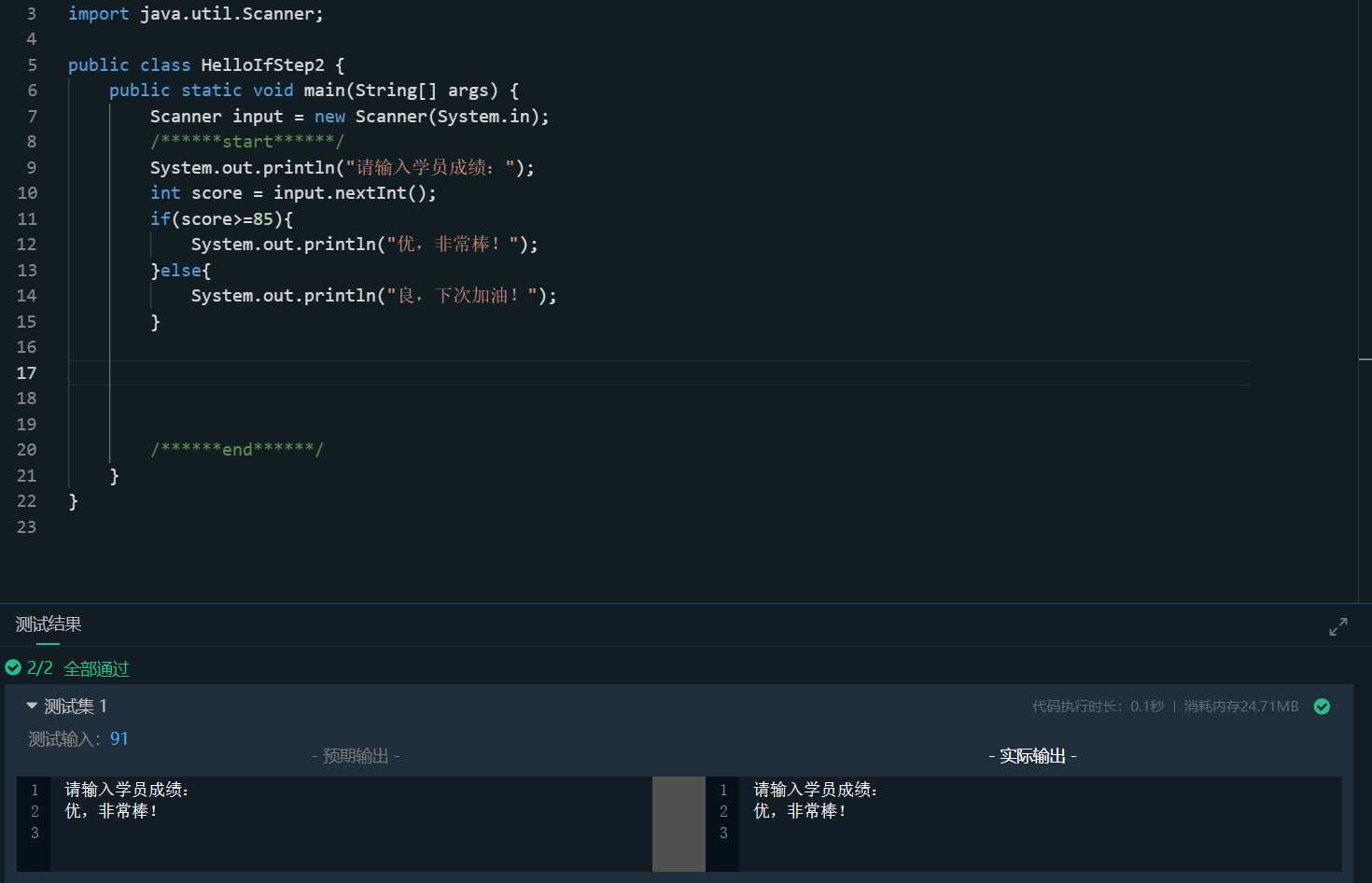Click the println line with 优, 非常棒
The height and width of the screenshot is (883, 1372).
pos(365,245)
